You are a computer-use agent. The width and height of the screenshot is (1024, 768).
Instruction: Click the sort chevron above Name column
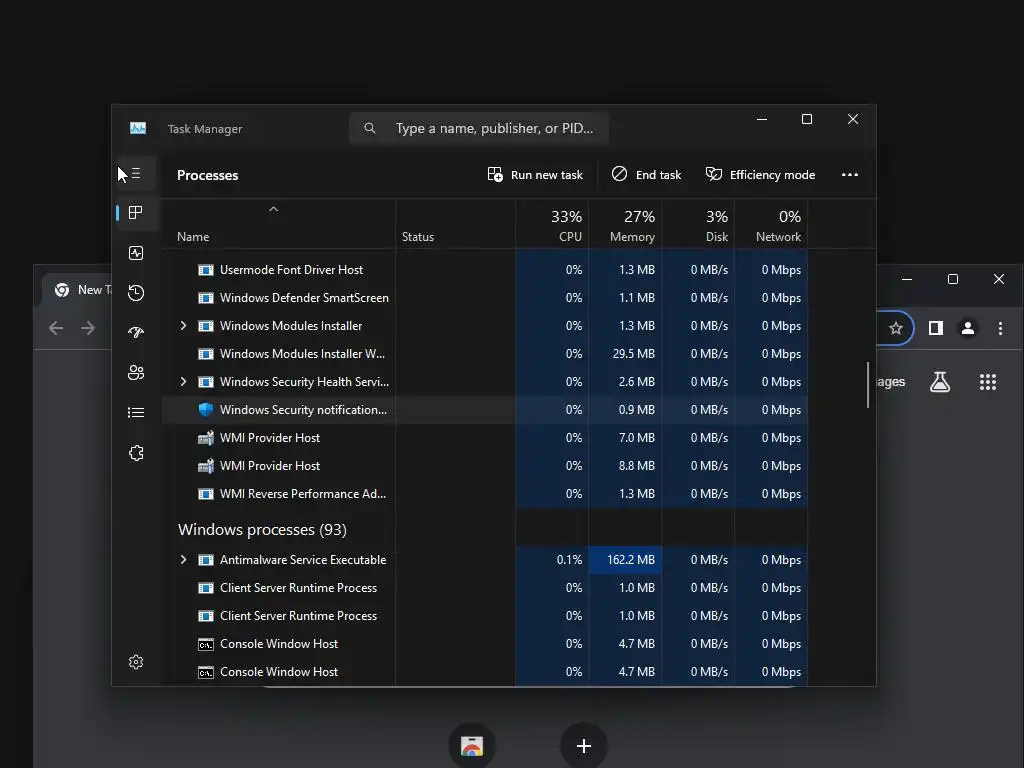[274, 209]
